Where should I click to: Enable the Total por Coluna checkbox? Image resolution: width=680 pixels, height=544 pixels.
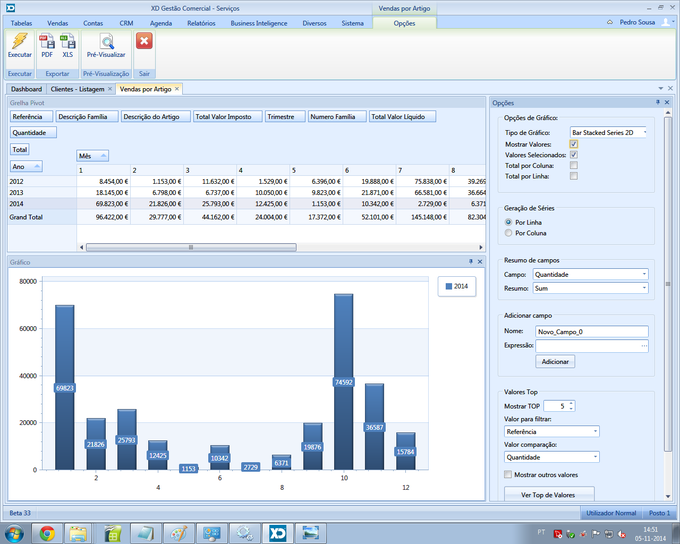pyautogui.click(x=574, y=165)
